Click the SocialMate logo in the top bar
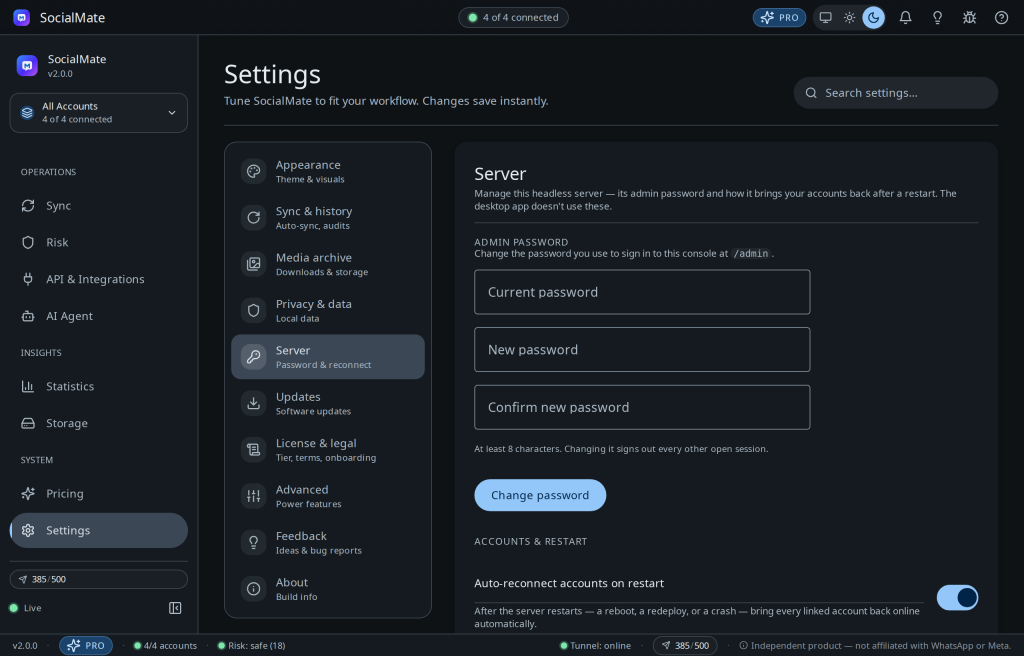The image size is (1024, 656). 22,18
